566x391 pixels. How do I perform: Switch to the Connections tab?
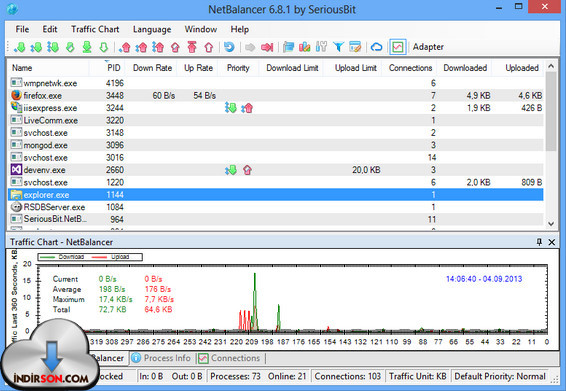230,358
